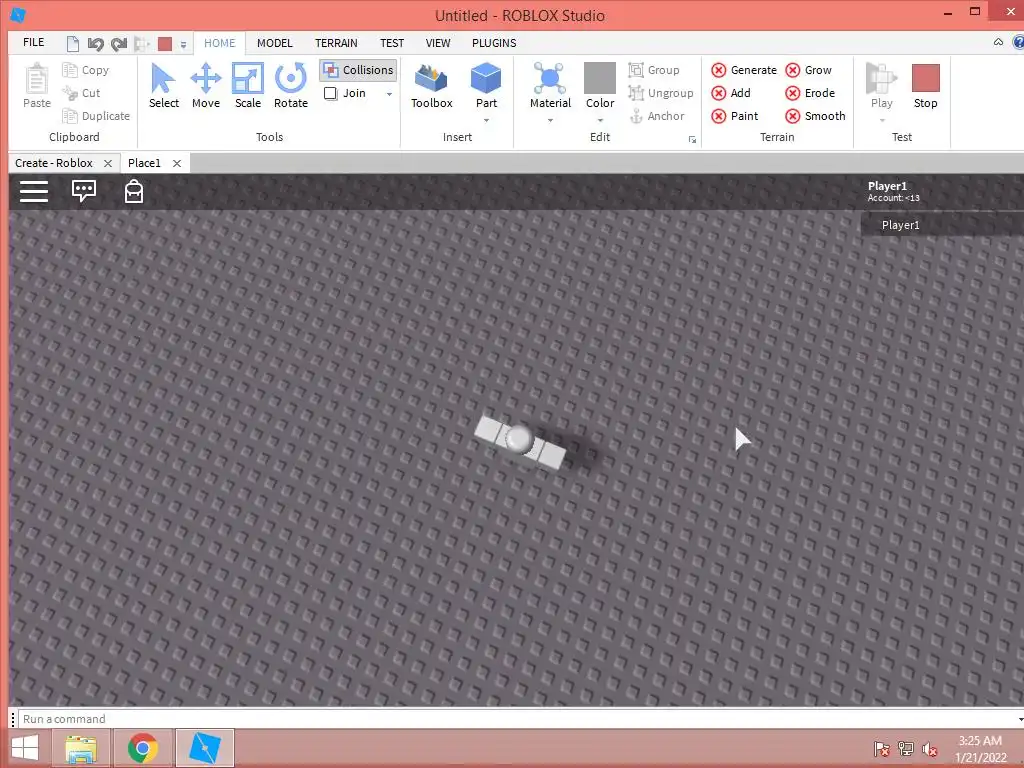
Task: Switch to the Create - Roblox document tab
Action: pos(54,163)
